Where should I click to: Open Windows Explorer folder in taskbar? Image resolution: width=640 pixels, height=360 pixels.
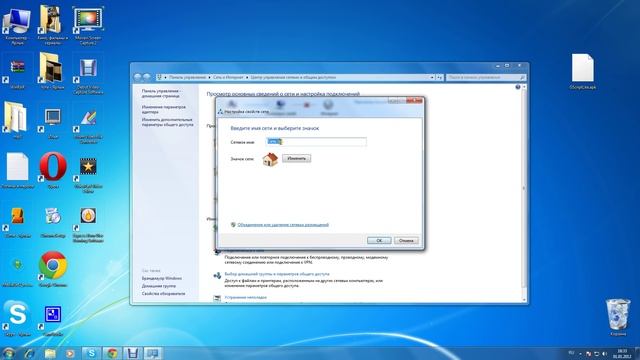(x=50, y=353)
